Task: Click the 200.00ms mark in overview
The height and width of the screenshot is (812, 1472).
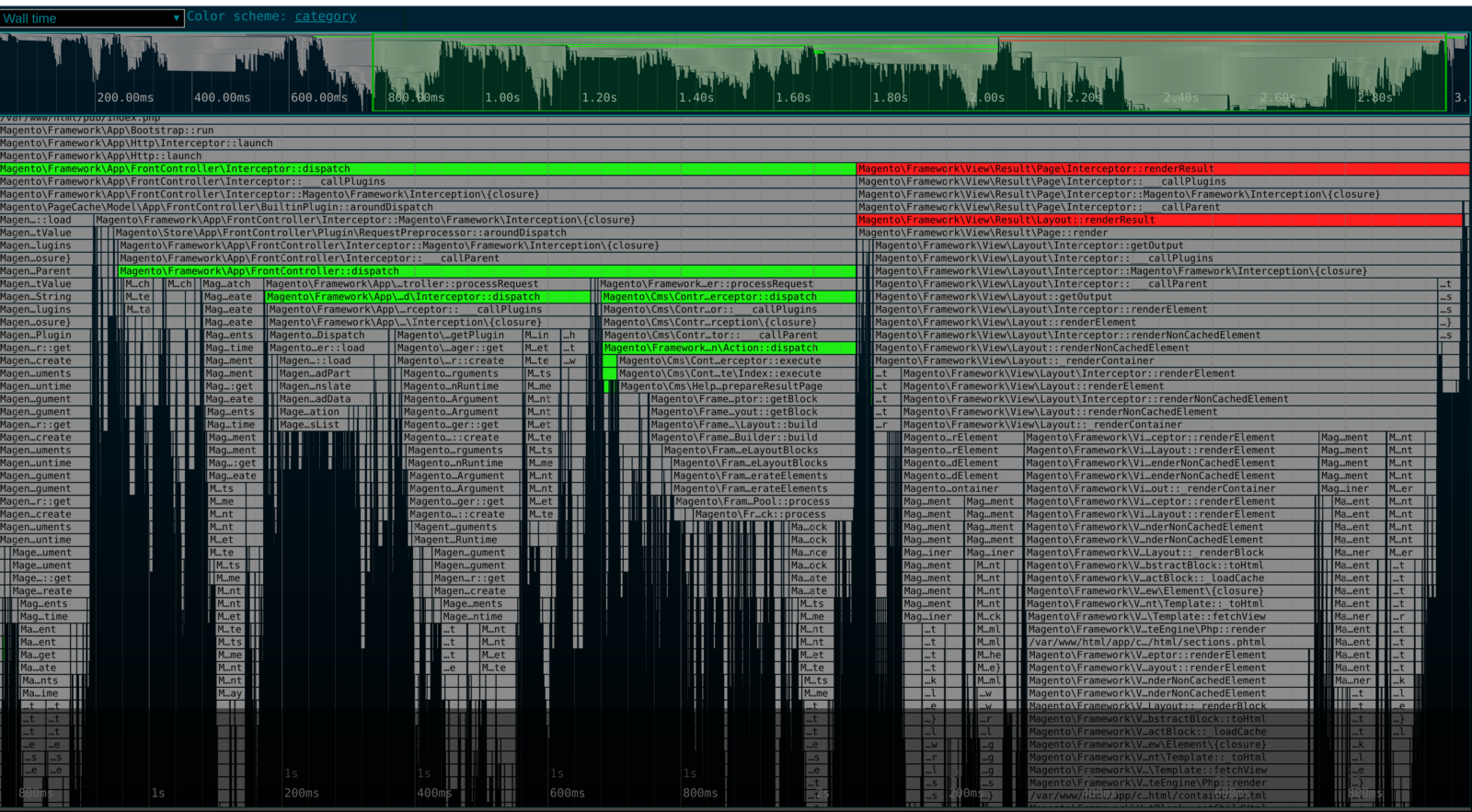Action: tap(126, 98)
